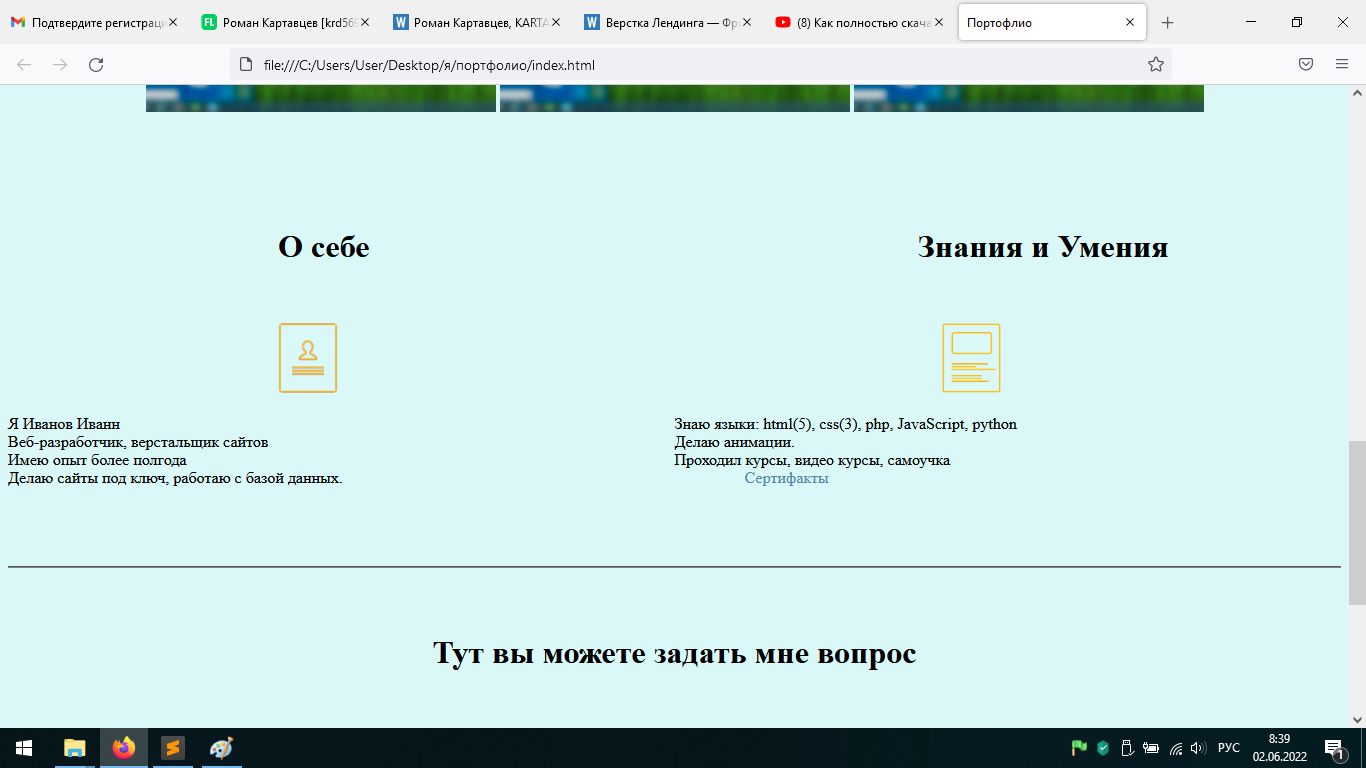Click the middle portfolio thumbnail image
1366x768 pixels.
click(x=675, y=99)
